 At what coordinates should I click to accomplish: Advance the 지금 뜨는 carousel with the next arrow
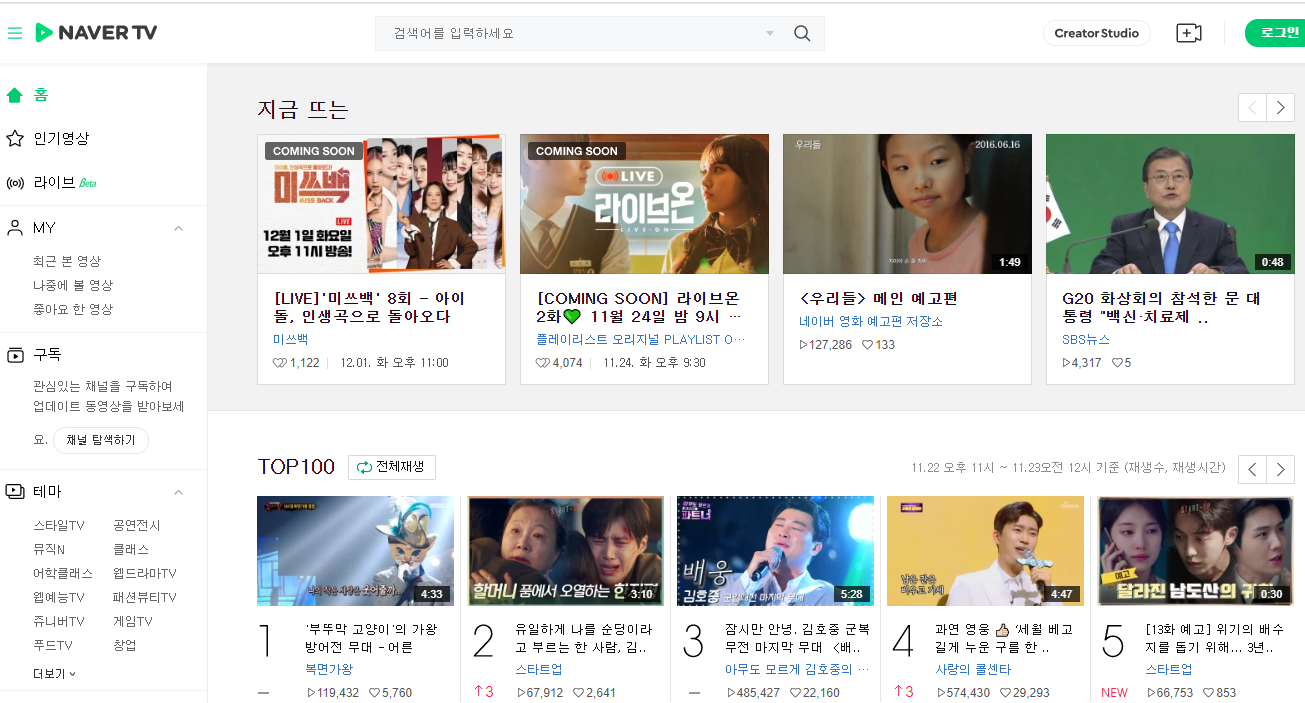pyautogui.click(x=1281, y=107)
